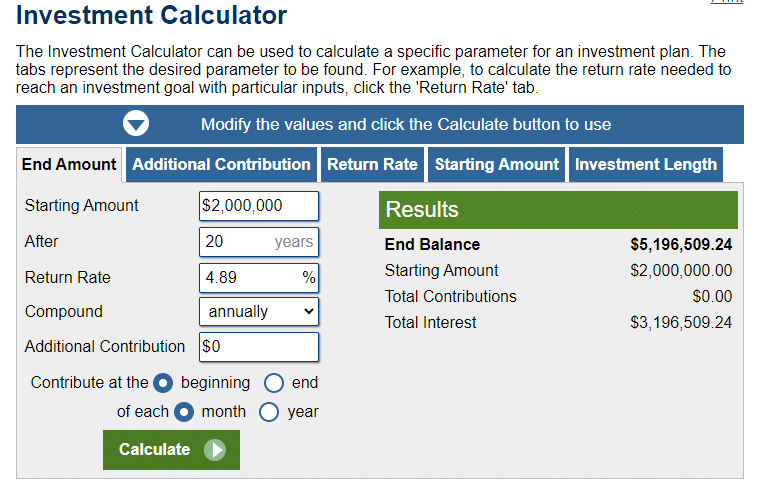Click the green Results header
This screenshot has height=488, width=769.
tap(558, 210)
